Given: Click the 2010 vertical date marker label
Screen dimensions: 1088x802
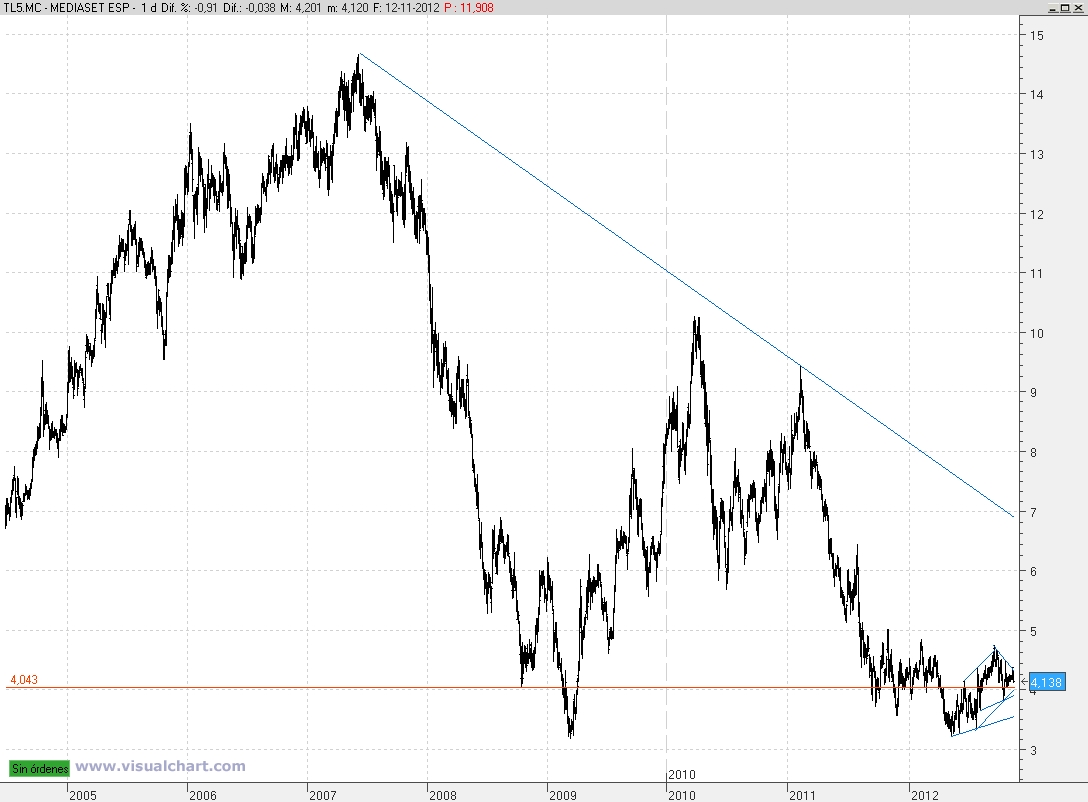Looking at the screenshot, I should (x=681, y=774).
